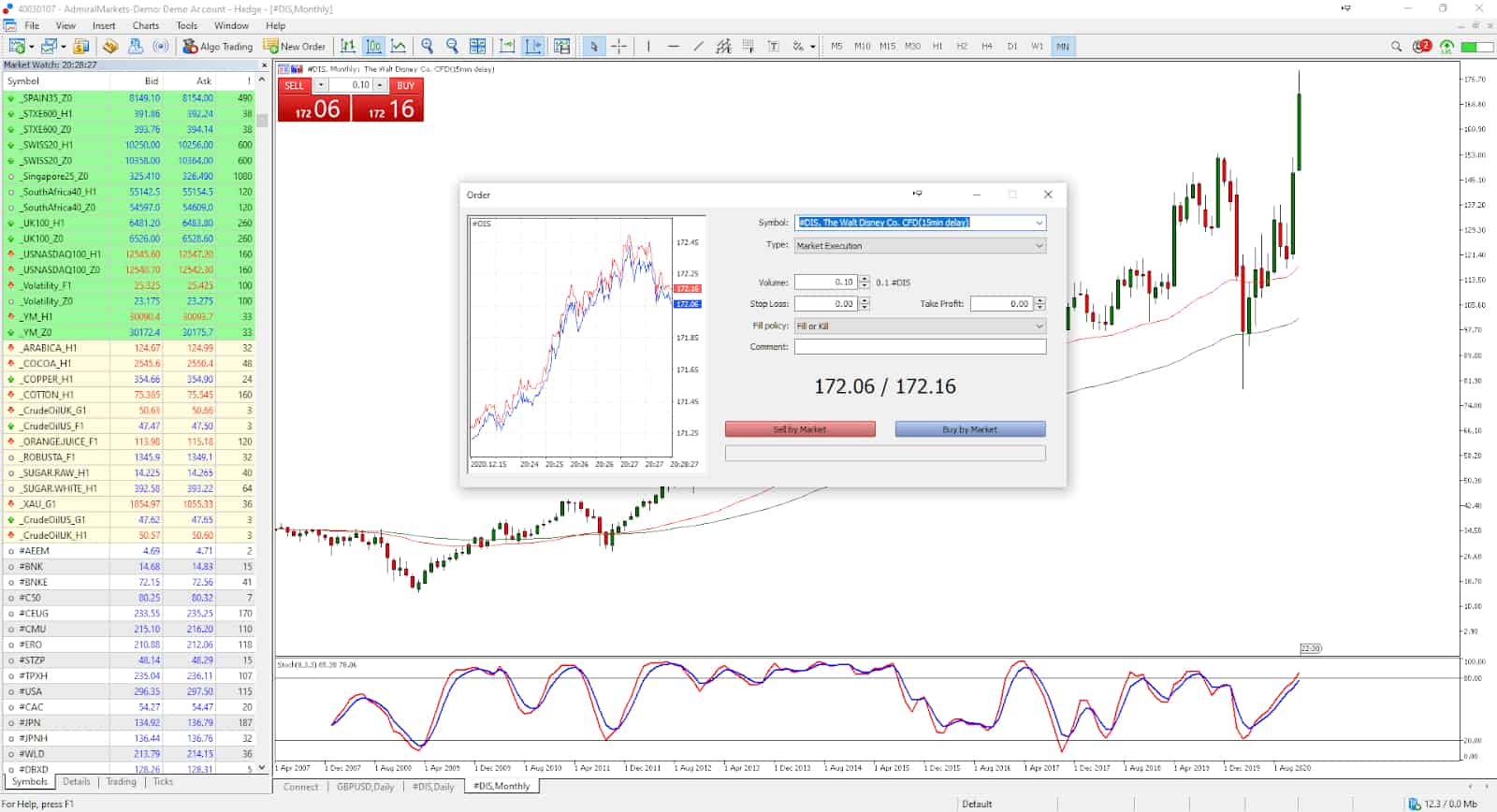Viewport: 1497px width, 812px height.
Task: Select the cursor pointer tool
Action: coord(593,46)
